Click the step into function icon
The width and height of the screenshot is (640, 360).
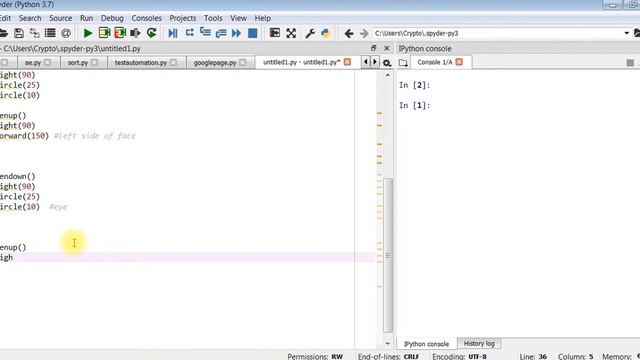point(205,33)
